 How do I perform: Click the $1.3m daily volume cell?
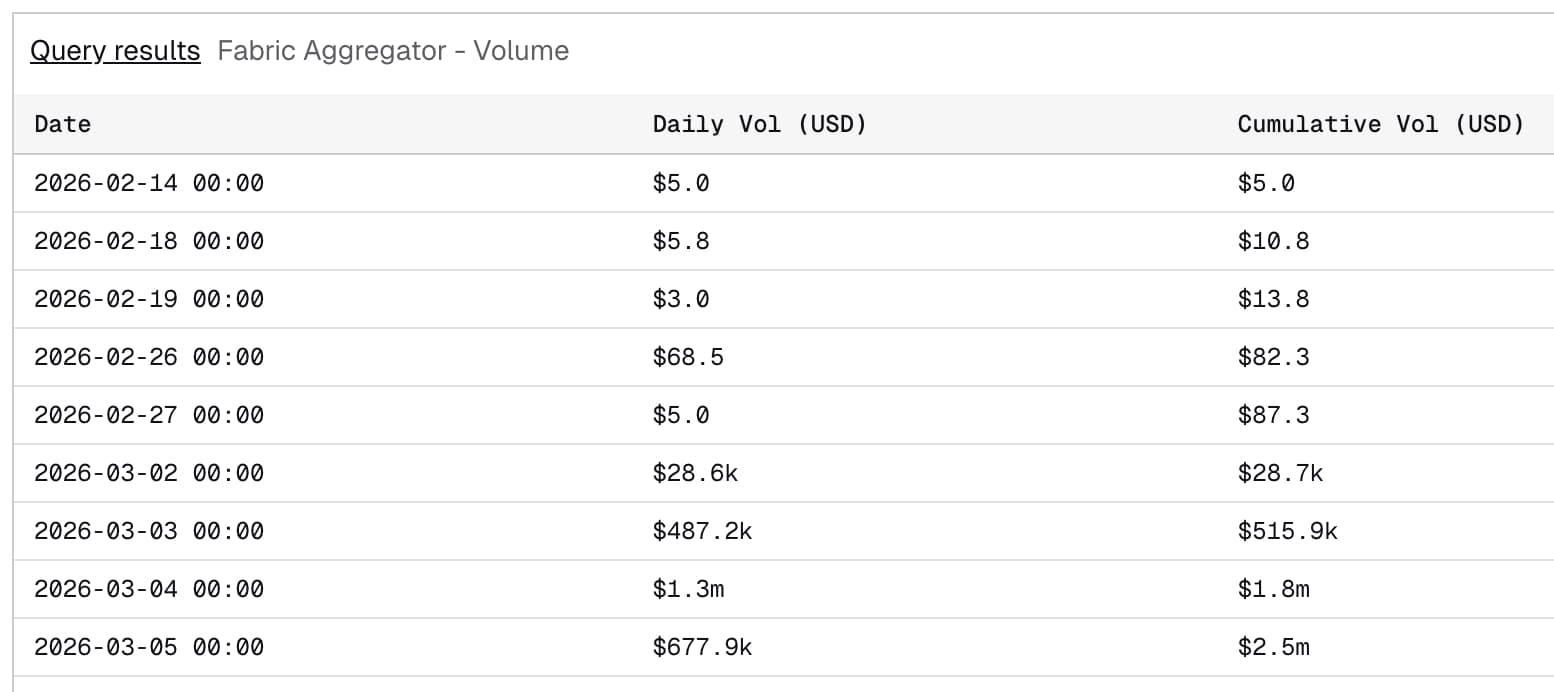pyautogui.click(x=688, y=589)
